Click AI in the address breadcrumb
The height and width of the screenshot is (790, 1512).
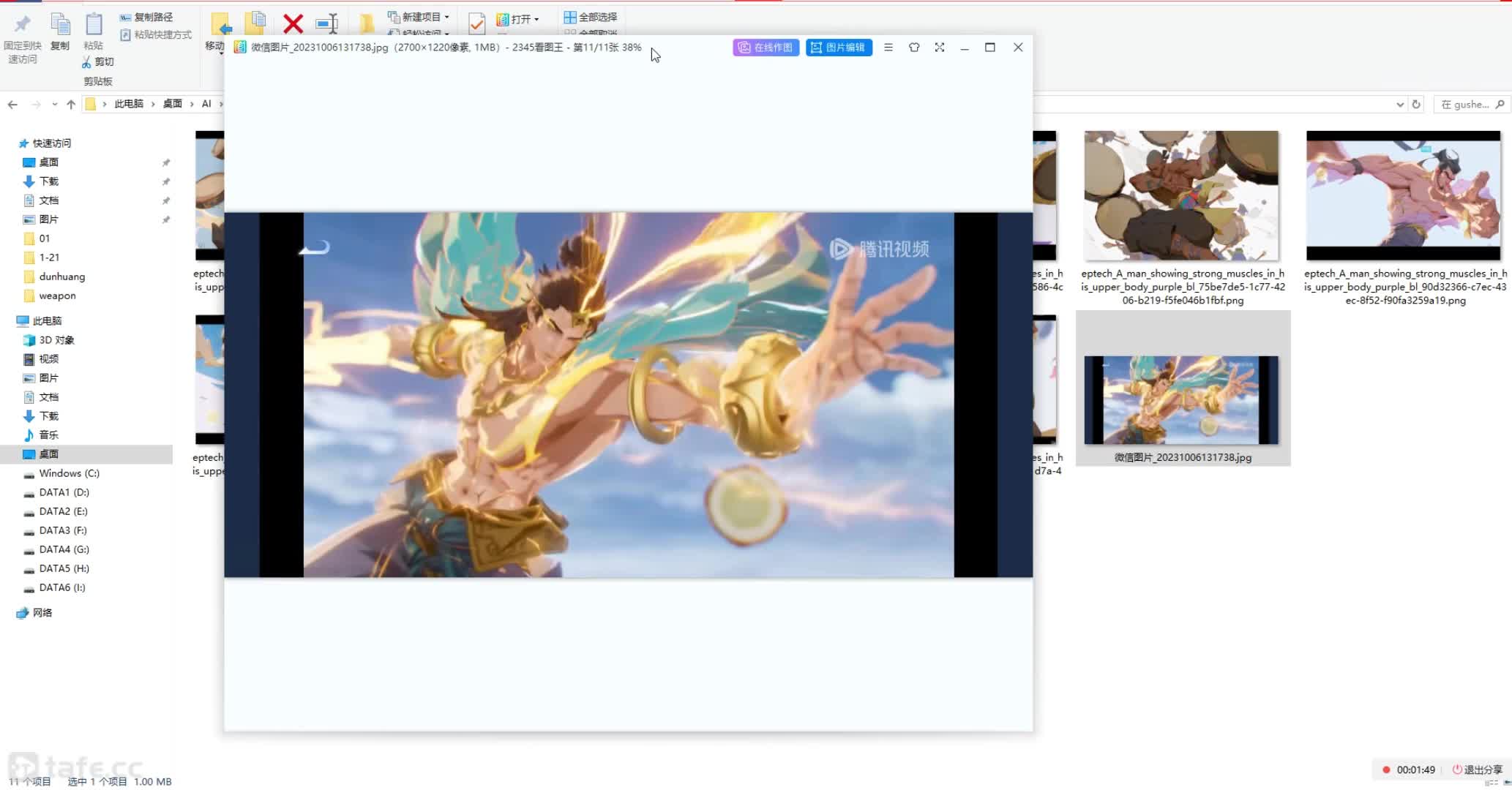point(206,104)
